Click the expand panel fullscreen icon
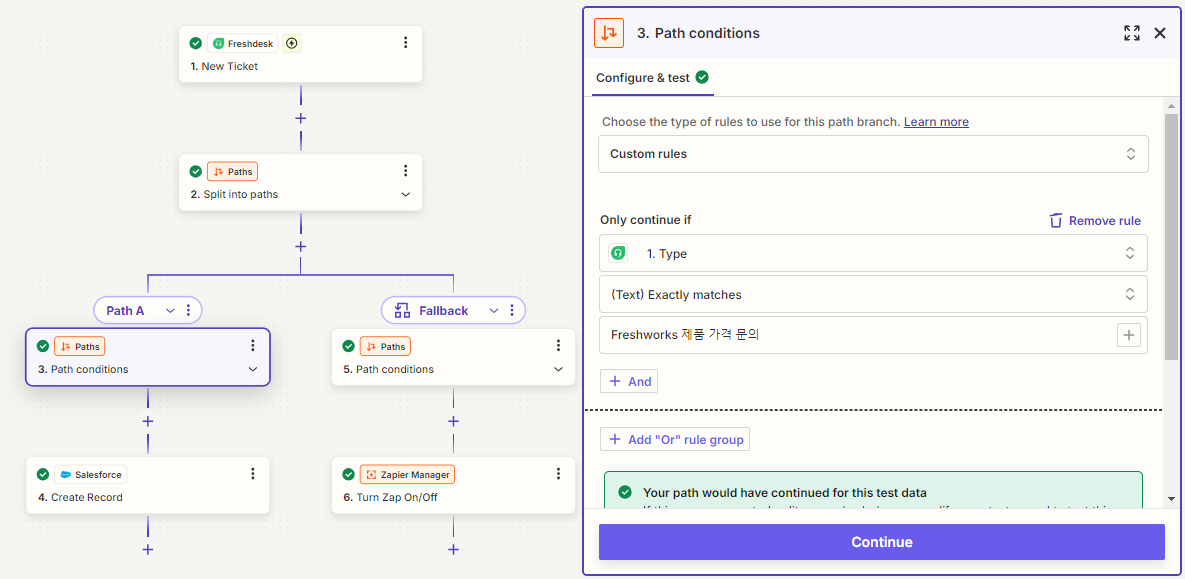The height and width of the screenshot is (579, 1185). click(1131, 33)
